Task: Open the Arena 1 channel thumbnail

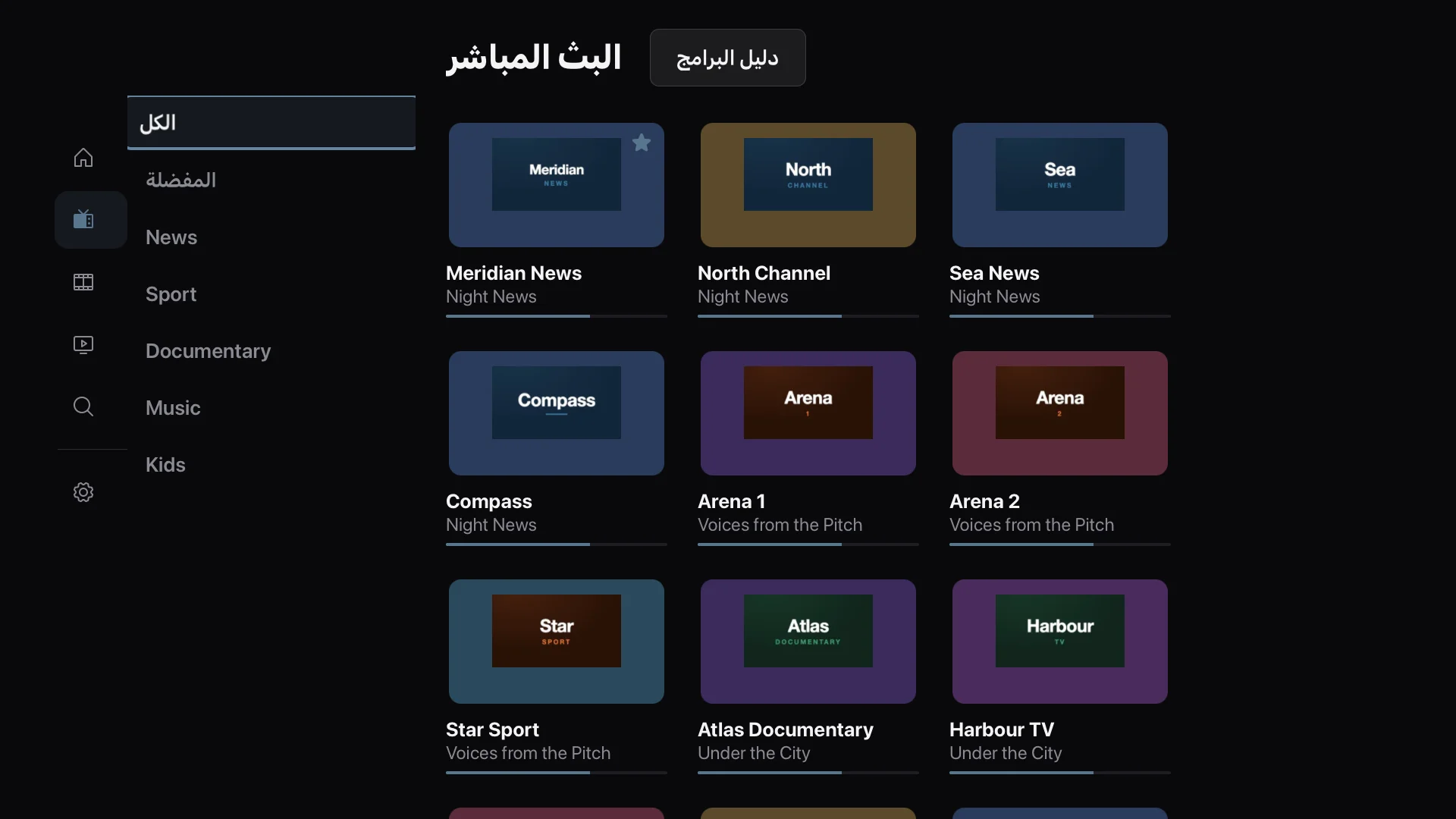Action: coord(808,413)
